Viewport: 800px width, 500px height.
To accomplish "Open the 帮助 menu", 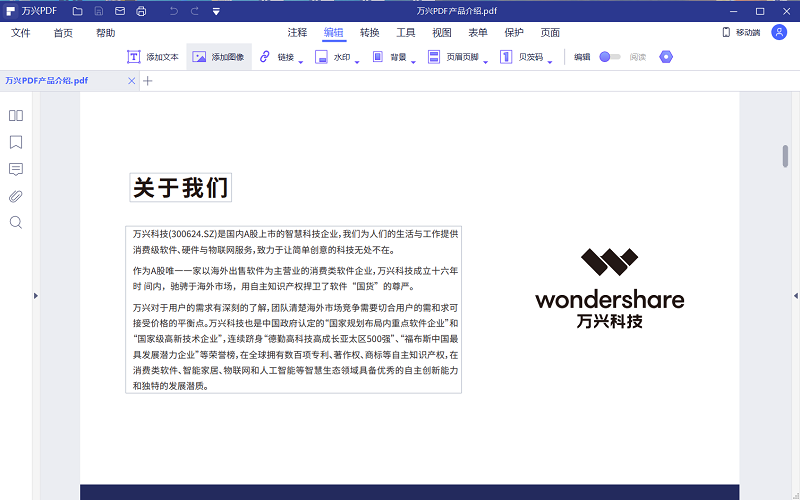I will [x=106, y=33].
